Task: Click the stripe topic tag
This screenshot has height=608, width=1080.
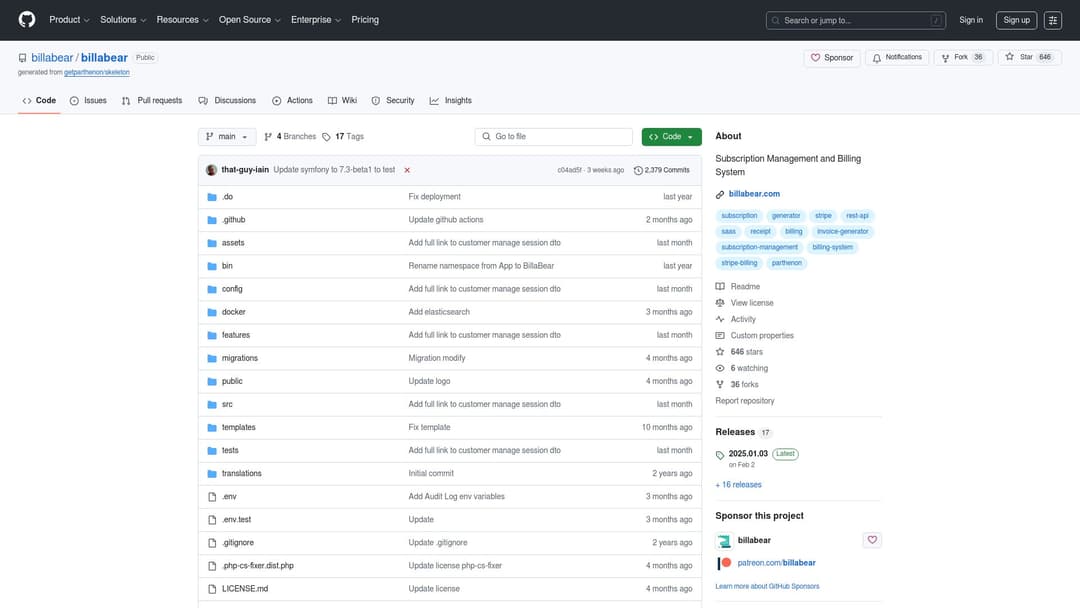Action: point(823,216)
